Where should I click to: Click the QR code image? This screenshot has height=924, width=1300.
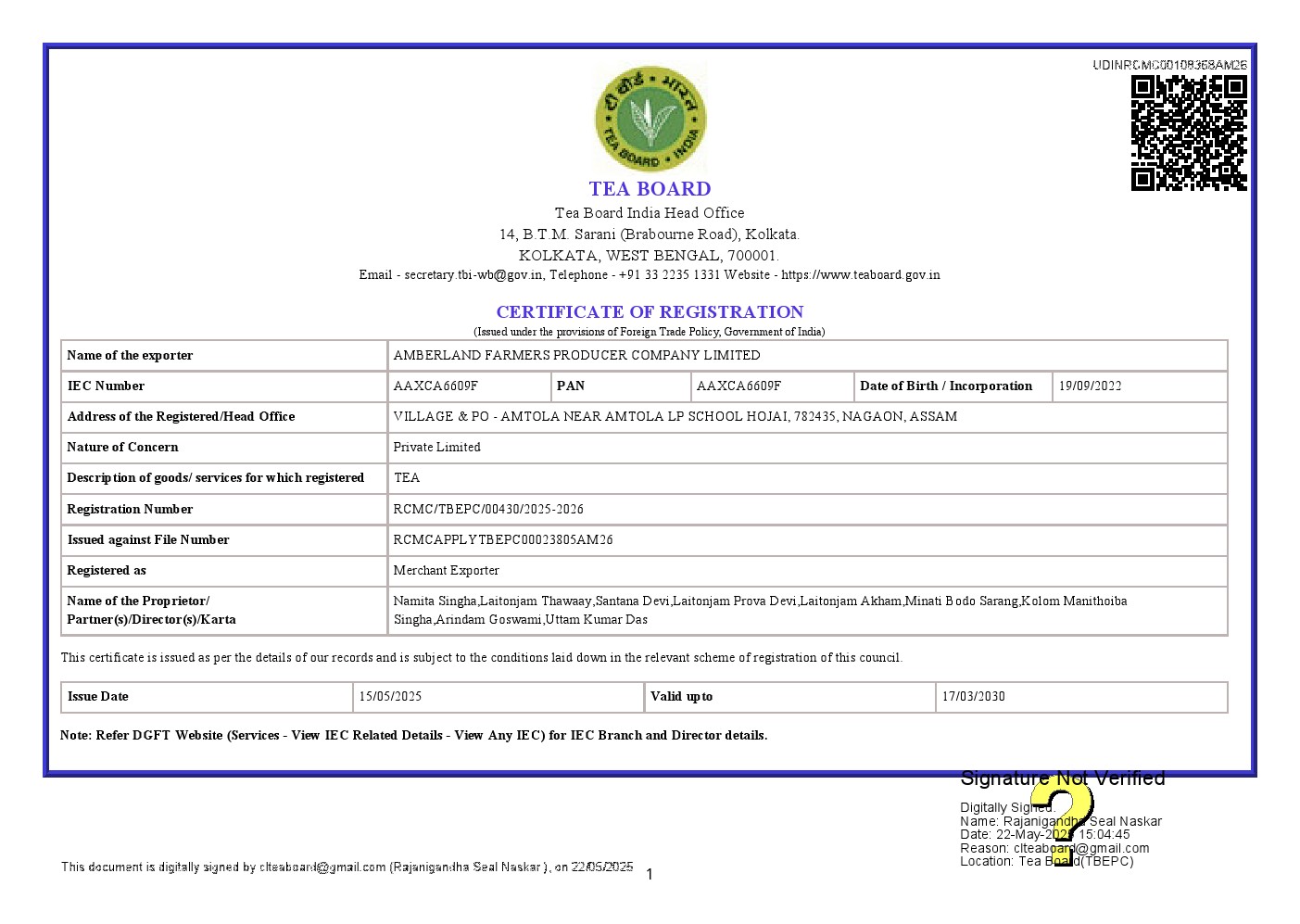click(1189, 133)
